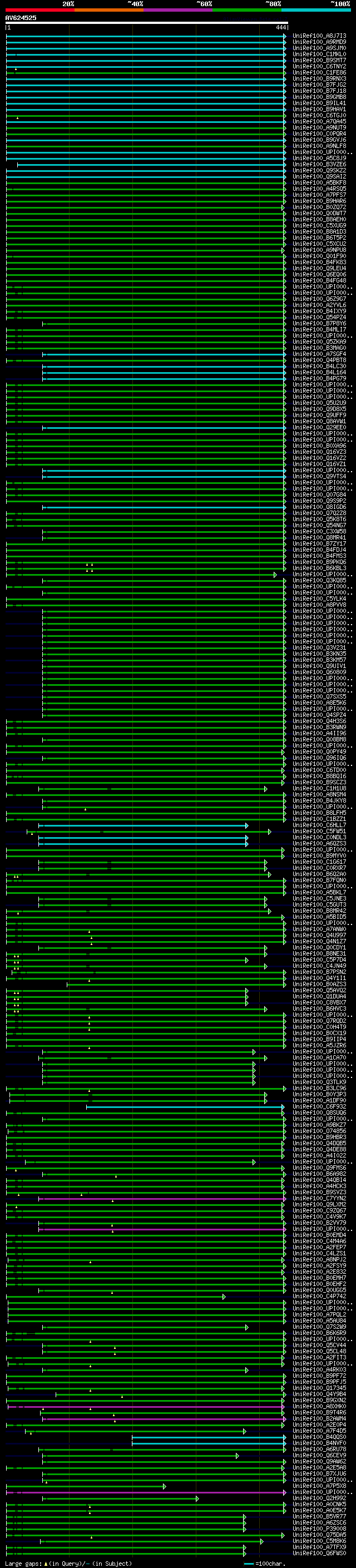Click label UniRef100_B8LFH5
The image size is (356, 1568).
pos(319,813)
